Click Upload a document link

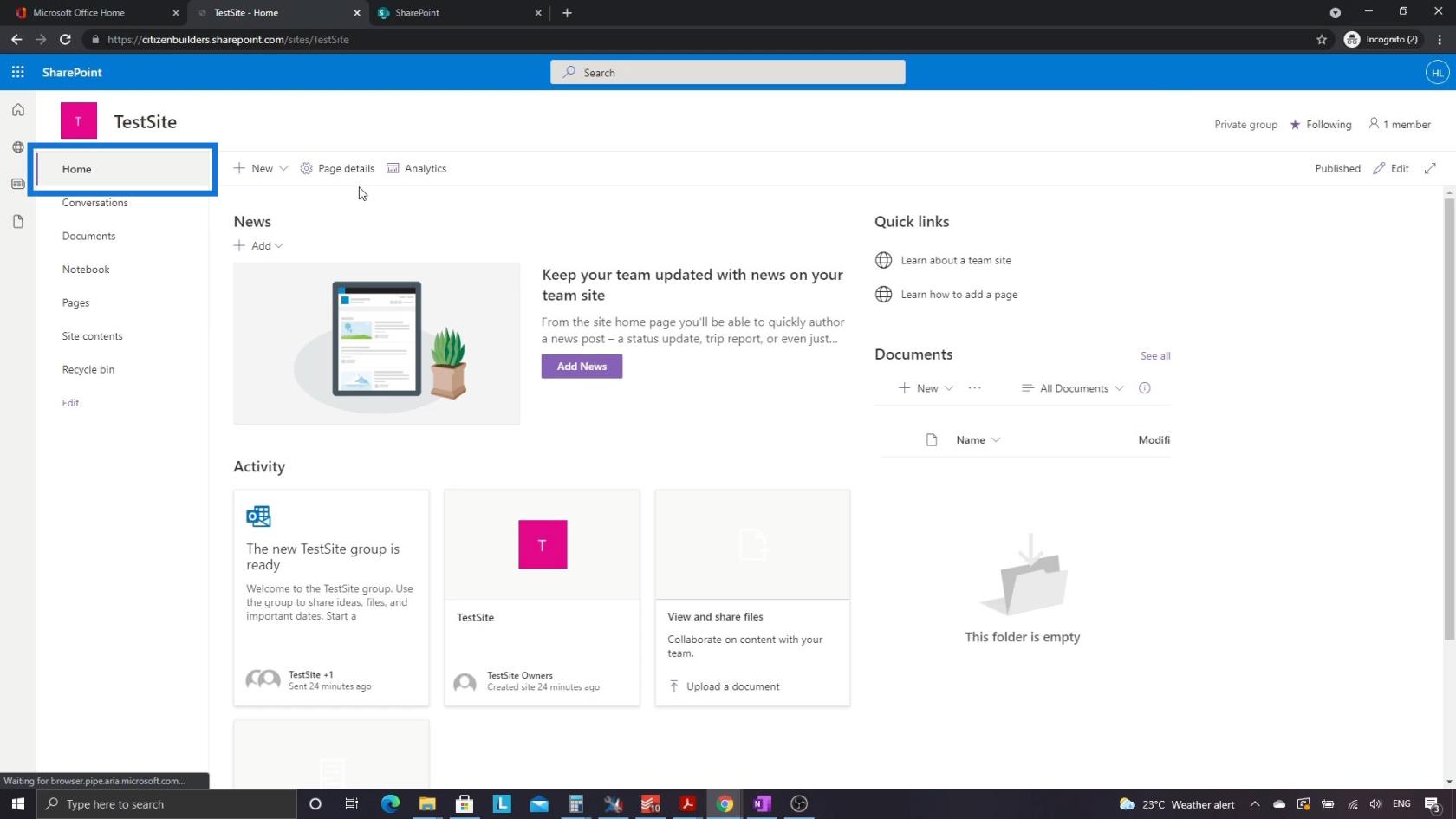(x=724, y=686)
